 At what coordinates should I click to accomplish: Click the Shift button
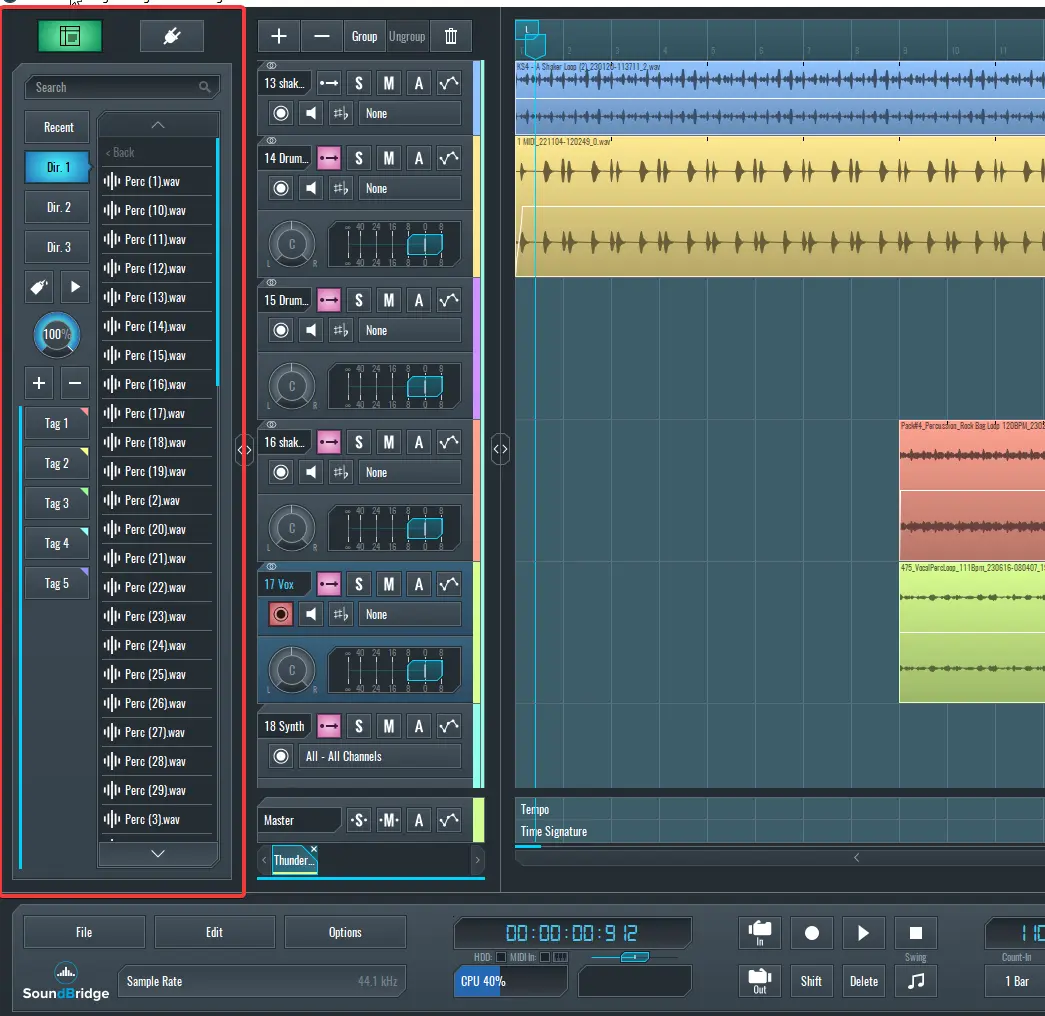click(x=812, y=981)
